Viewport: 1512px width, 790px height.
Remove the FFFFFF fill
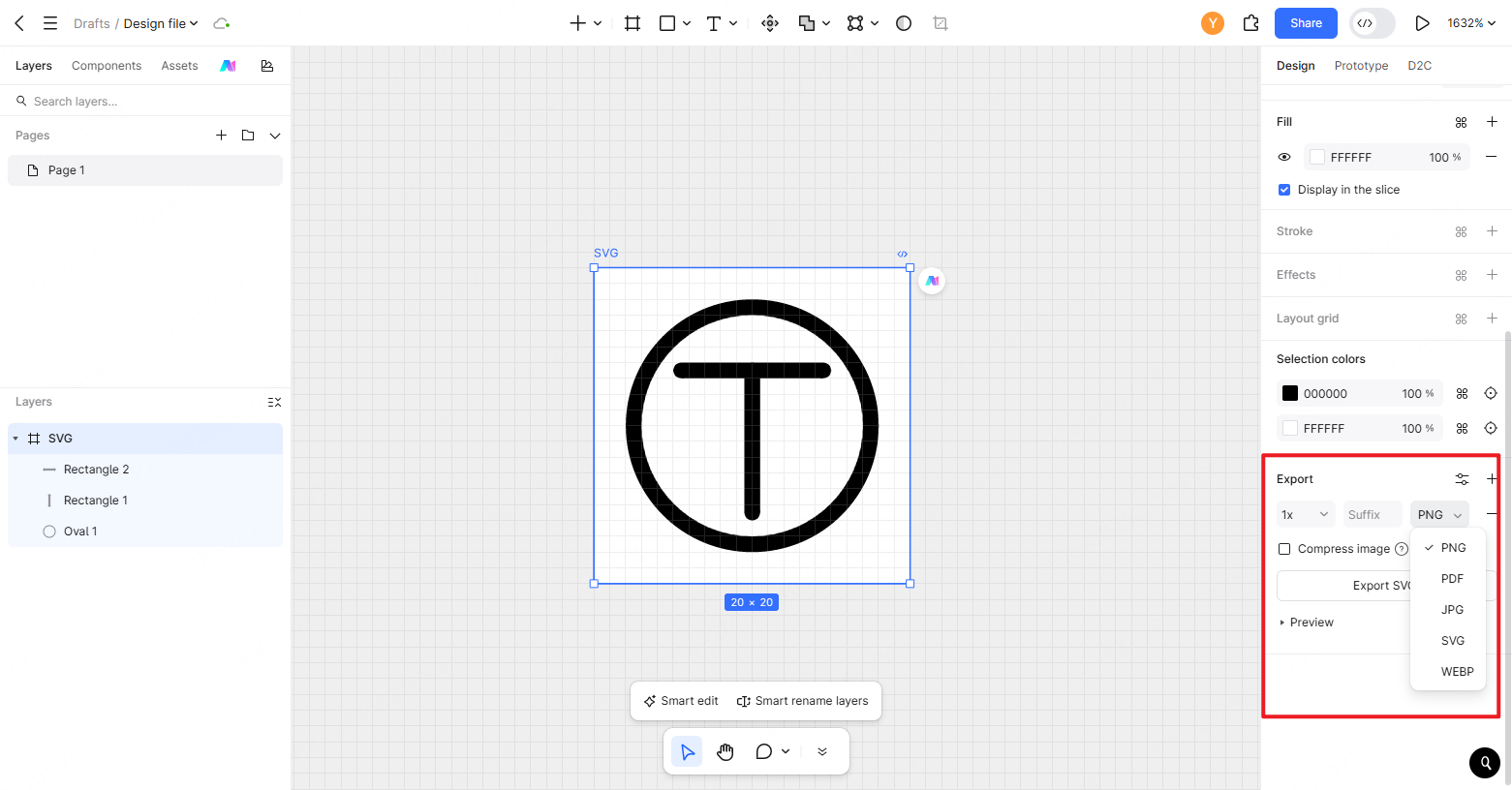tap(1492, 157)
